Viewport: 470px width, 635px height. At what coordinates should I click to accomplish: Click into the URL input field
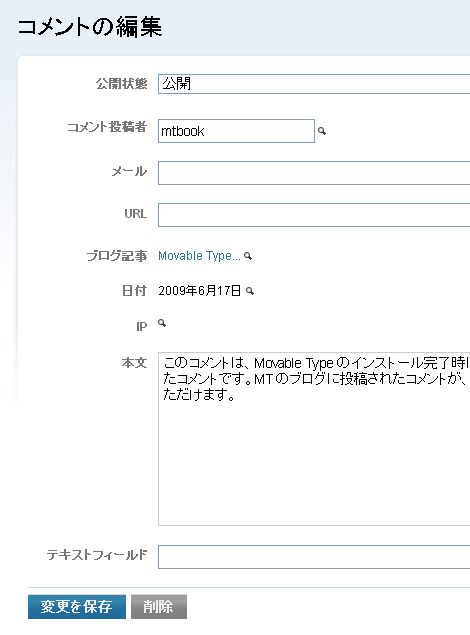coord(314,215)
